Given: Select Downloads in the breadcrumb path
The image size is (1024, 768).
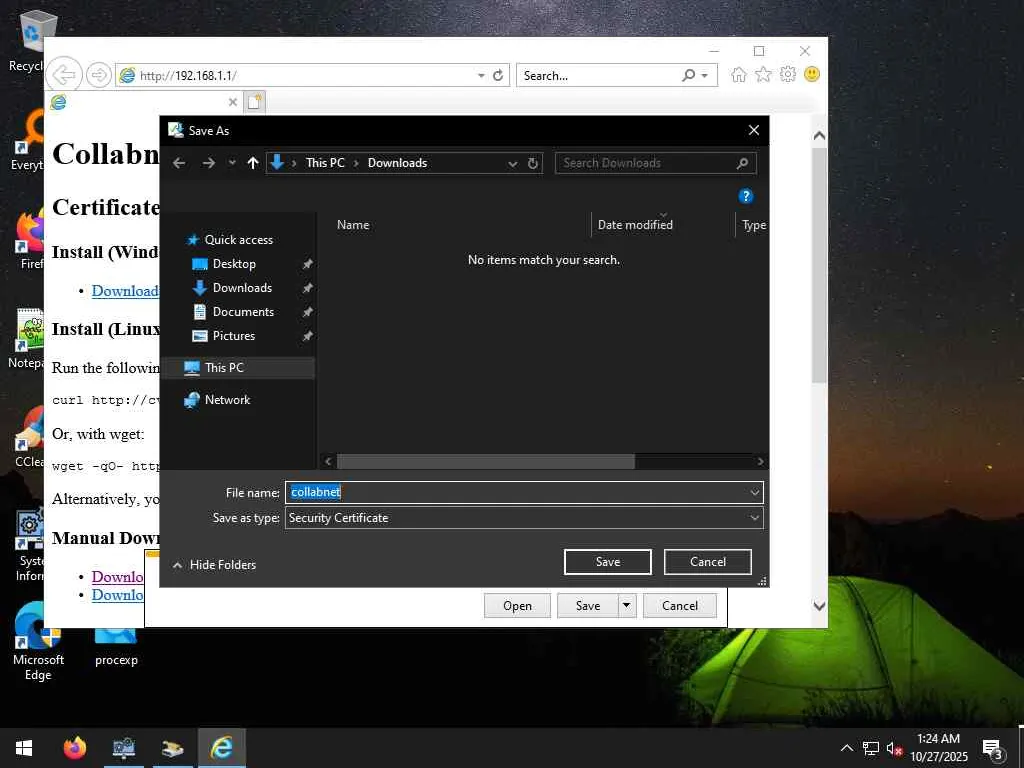Looking at the screenshot, I should (x=397, y=163).
